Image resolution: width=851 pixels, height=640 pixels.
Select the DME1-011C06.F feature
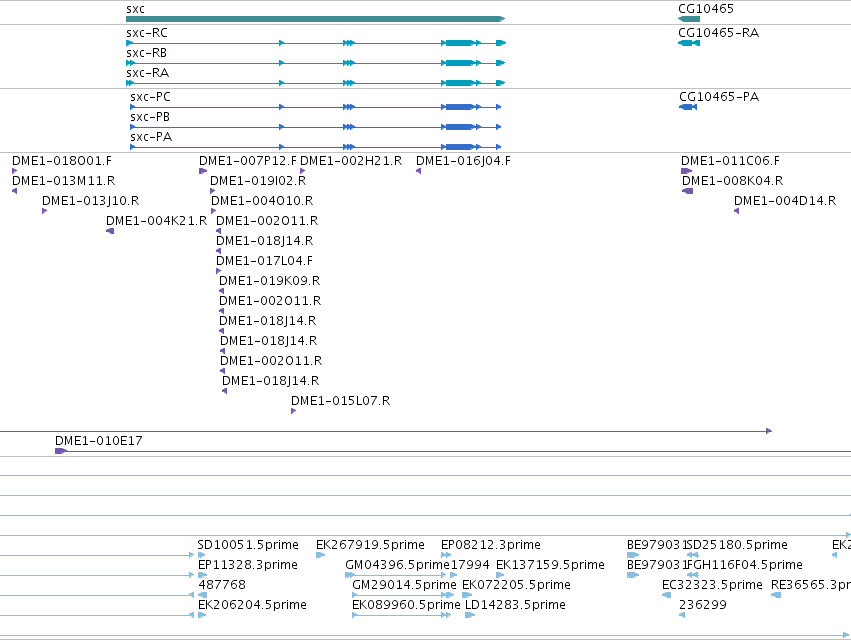click(x=687, y=171)
